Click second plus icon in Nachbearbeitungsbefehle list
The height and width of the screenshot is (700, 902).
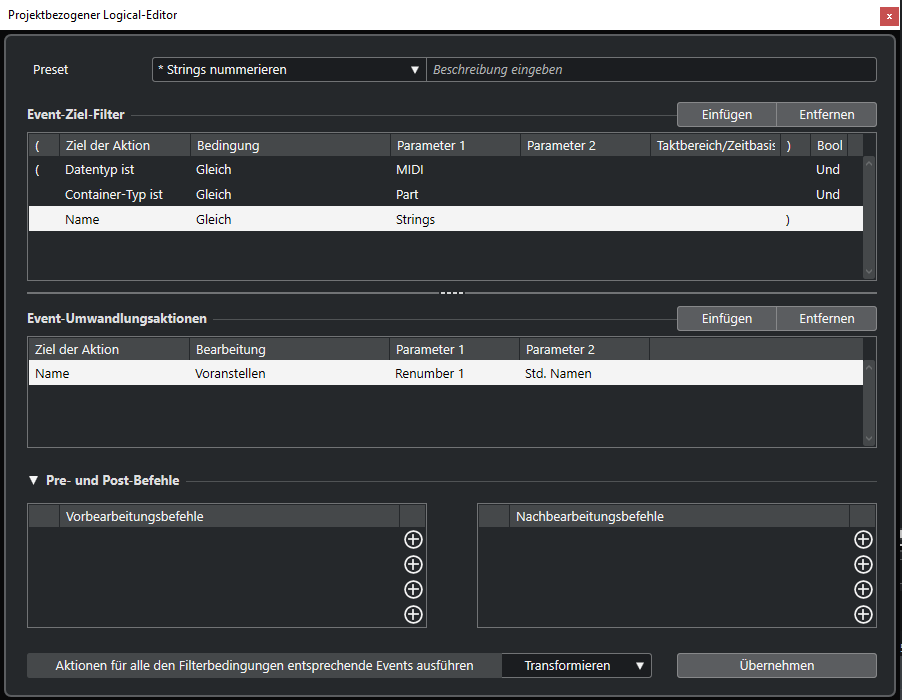[863, 564]
